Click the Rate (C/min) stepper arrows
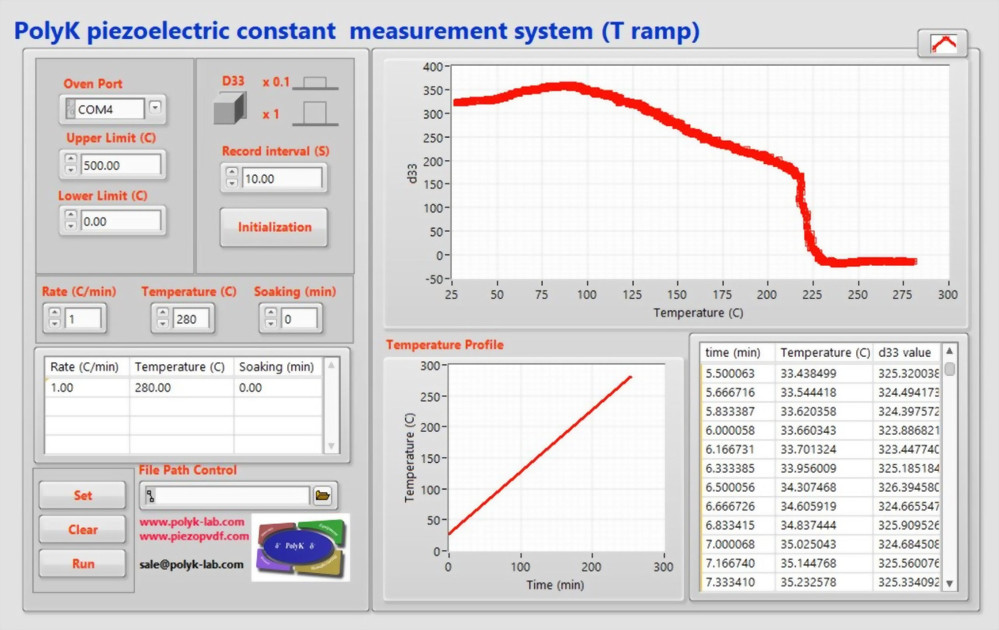999x630 pixels. 55,319
